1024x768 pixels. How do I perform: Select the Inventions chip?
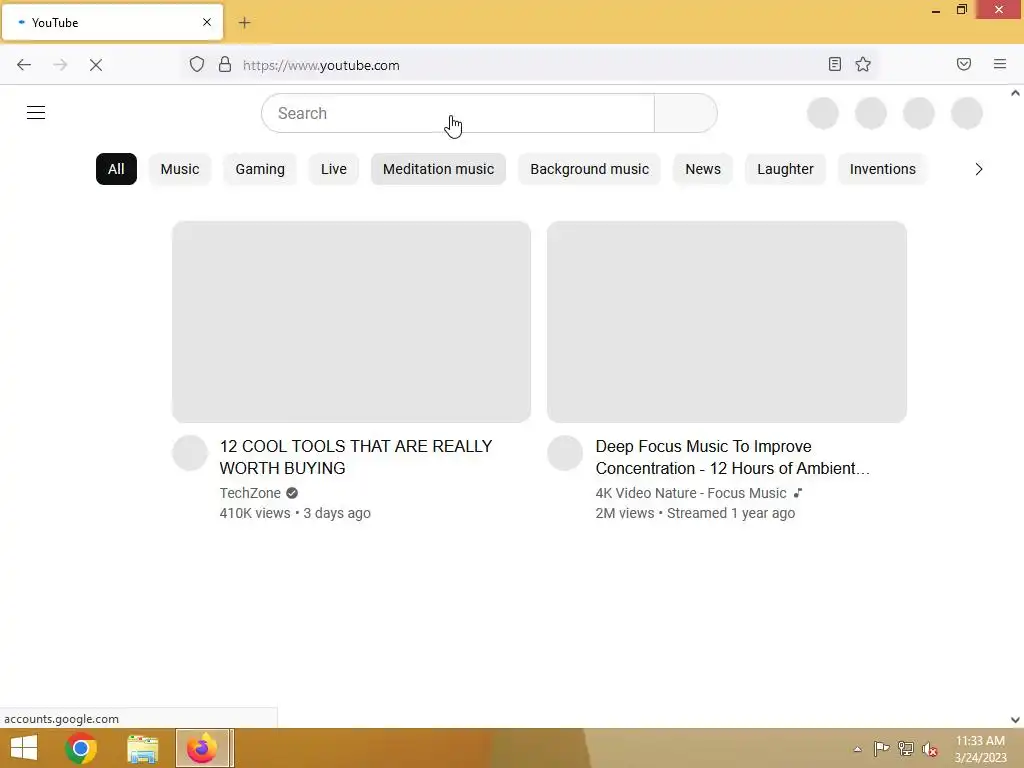[882, 169]
